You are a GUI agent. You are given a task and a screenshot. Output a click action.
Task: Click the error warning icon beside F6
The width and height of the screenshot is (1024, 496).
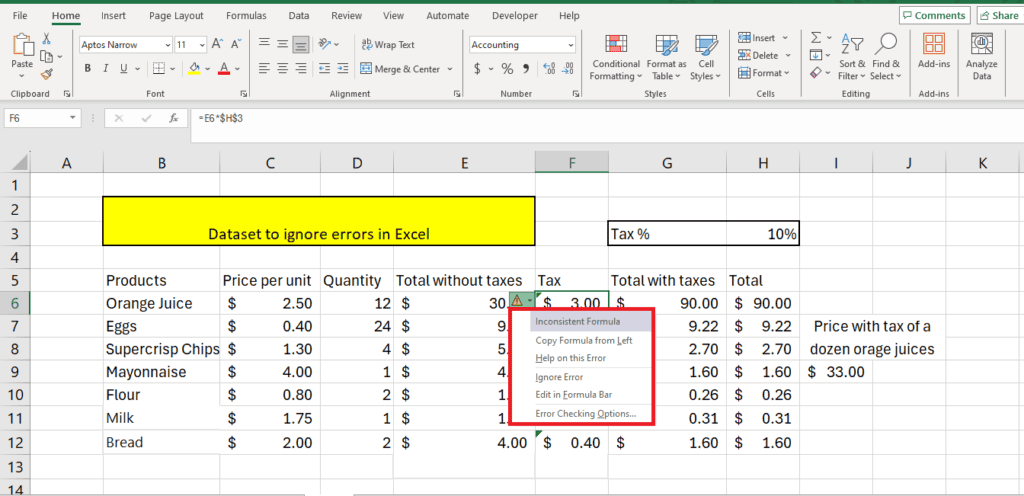[x=517, y=302]
